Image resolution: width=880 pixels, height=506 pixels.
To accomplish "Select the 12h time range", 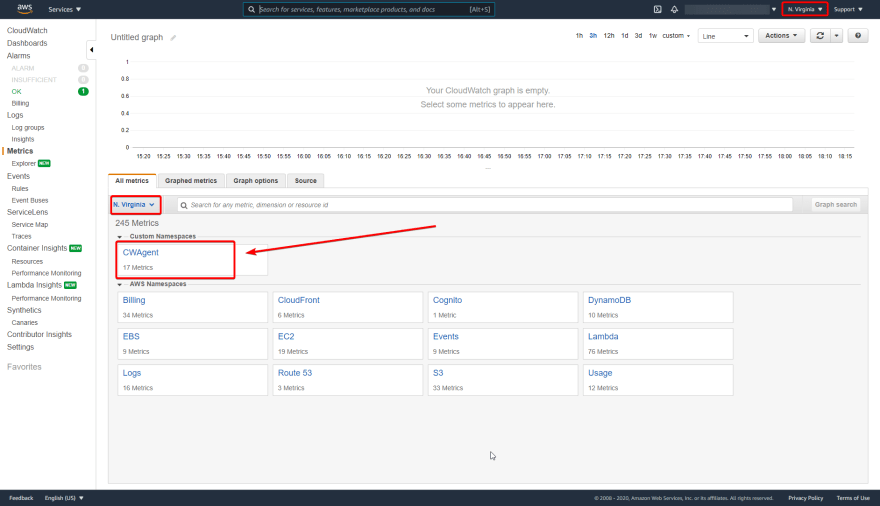I will tap(609, 36).
